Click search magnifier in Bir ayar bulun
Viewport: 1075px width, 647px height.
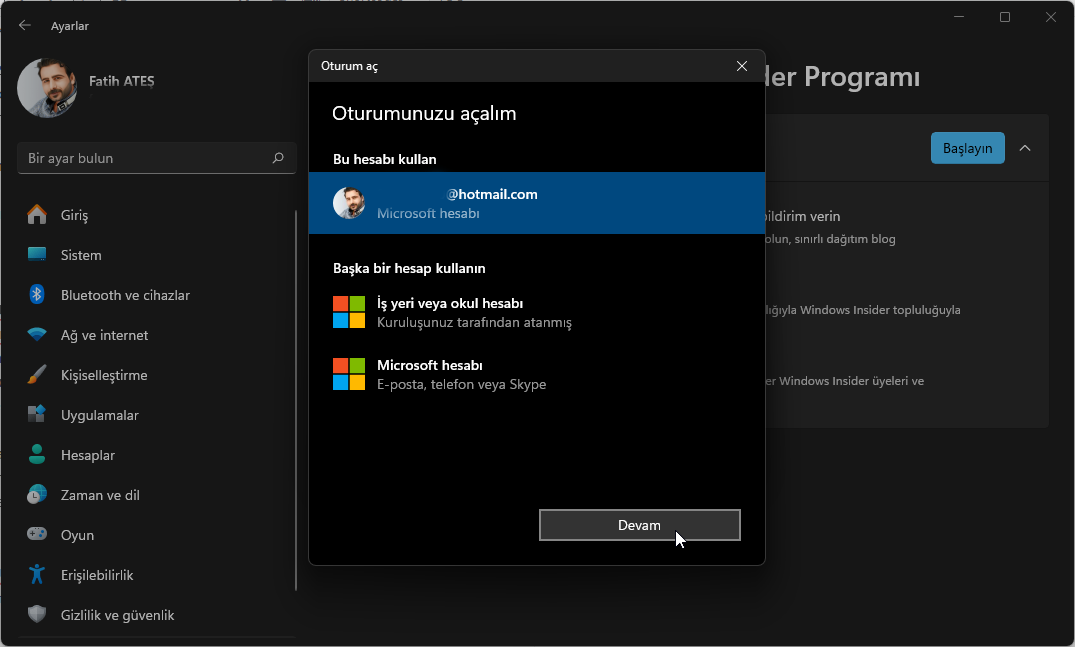click(x=278, y=158)
